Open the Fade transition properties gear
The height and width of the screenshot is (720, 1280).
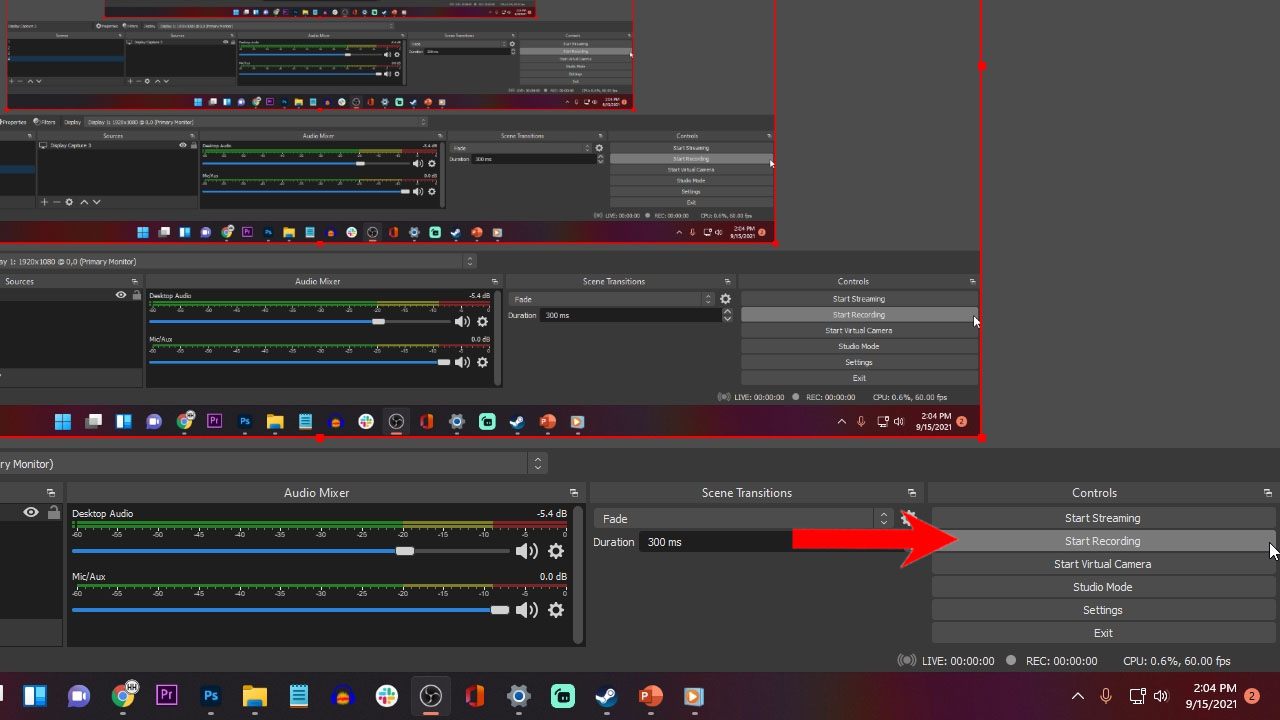tap(907, 518)
